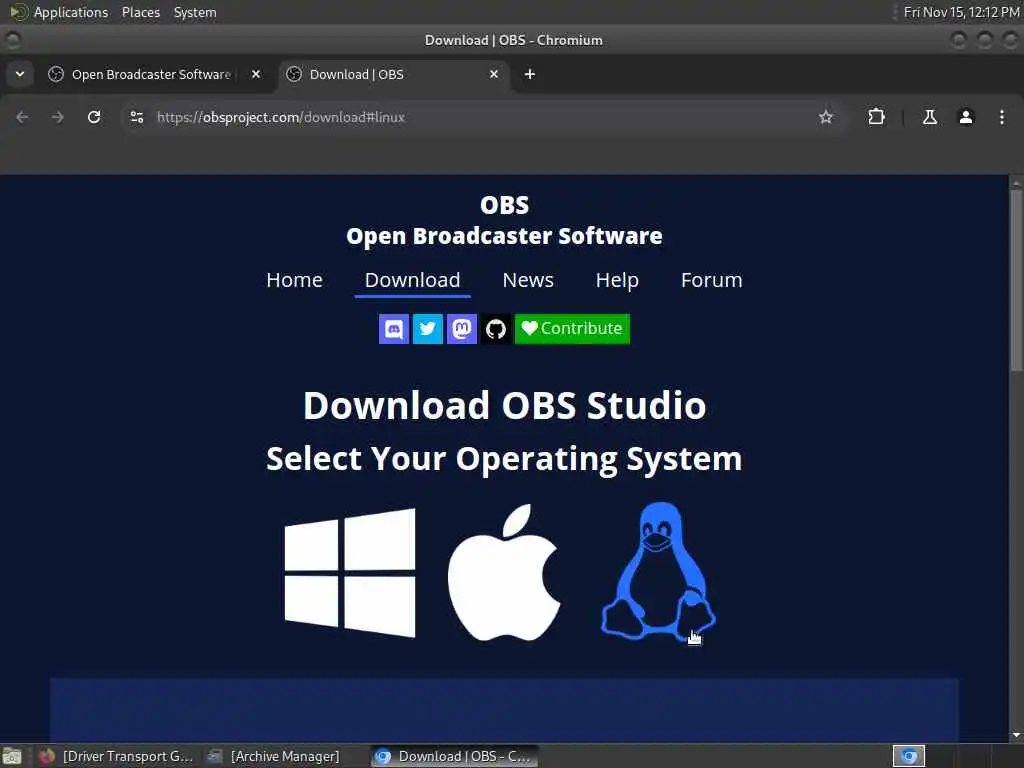Open the OBS GitHub link icon
The height and width of the screenshot is (768, 1024).
[496, 328]
